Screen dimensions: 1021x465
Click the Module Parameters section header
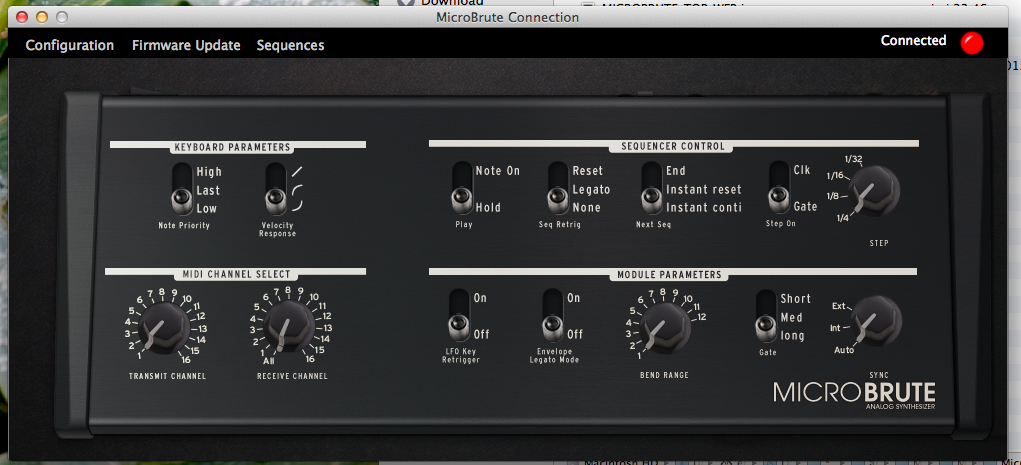pos(669,275)
